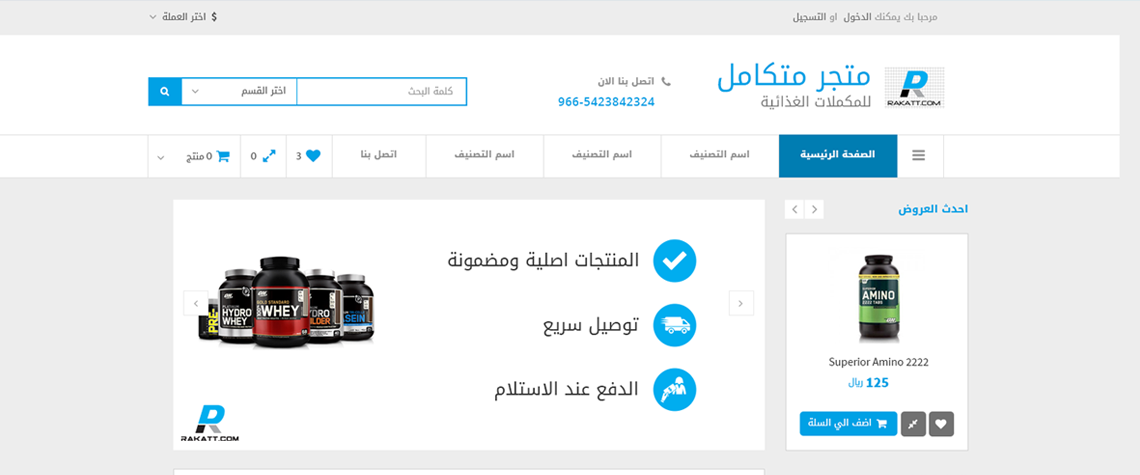The image size is (1140, 475).
Task: Click the blue search magnifier button
Action: 164,92
